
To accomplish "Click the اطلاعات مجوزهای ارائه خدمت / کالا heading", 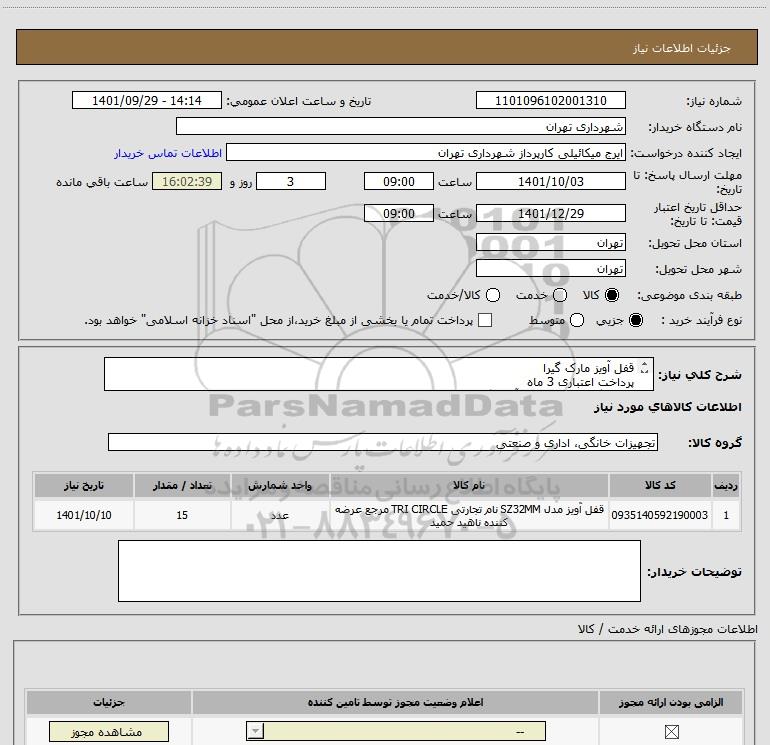I will tap(667, 629).
